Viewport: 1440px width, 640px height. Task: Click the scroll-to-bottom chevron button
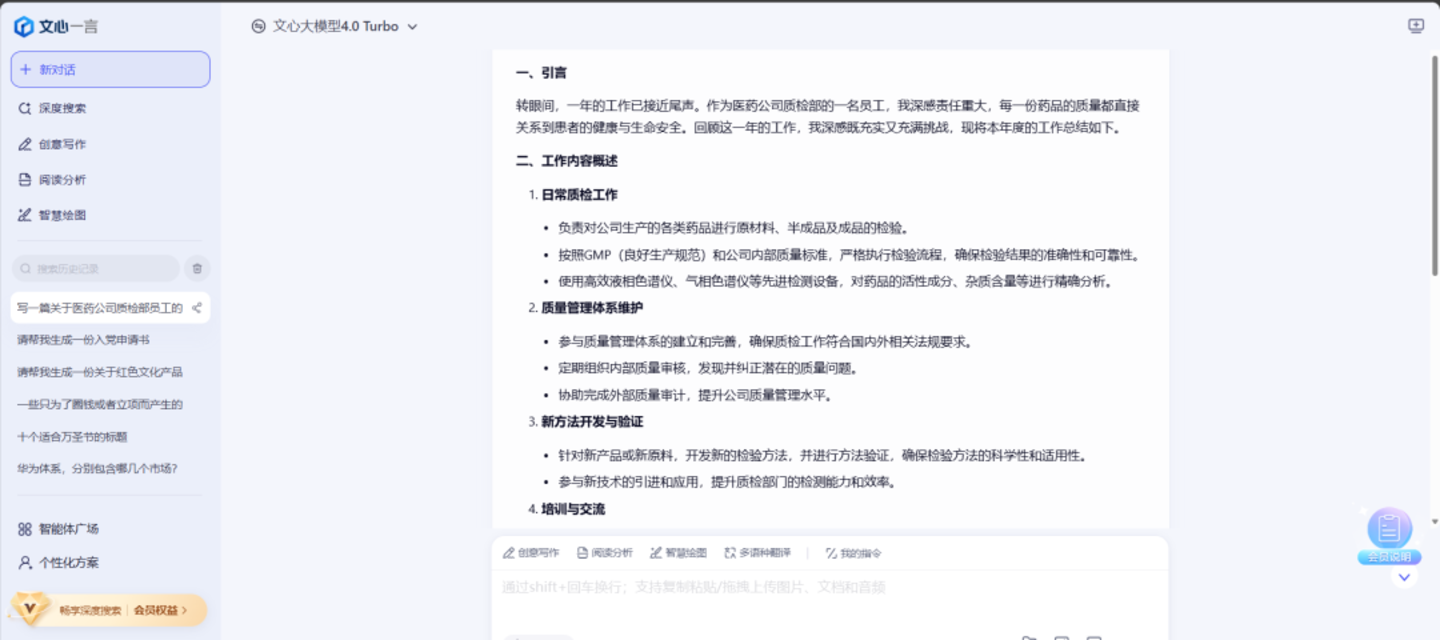1404,577
